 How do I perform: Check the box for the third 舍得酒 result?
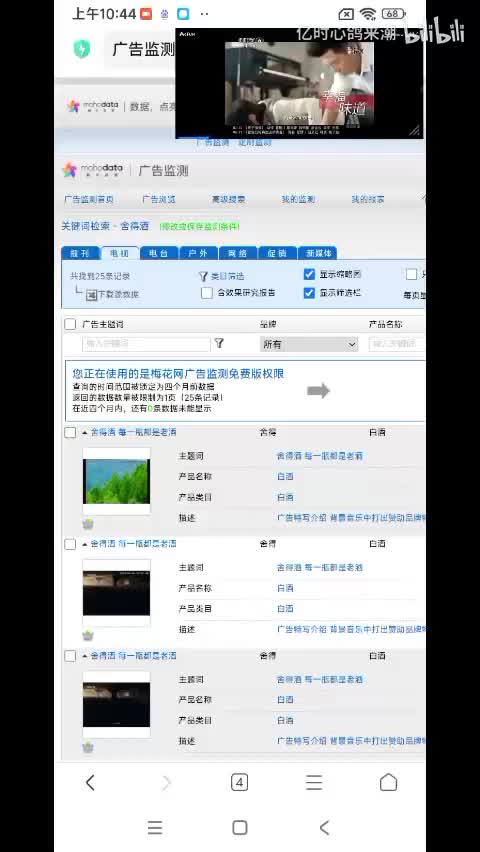(70, 656)
